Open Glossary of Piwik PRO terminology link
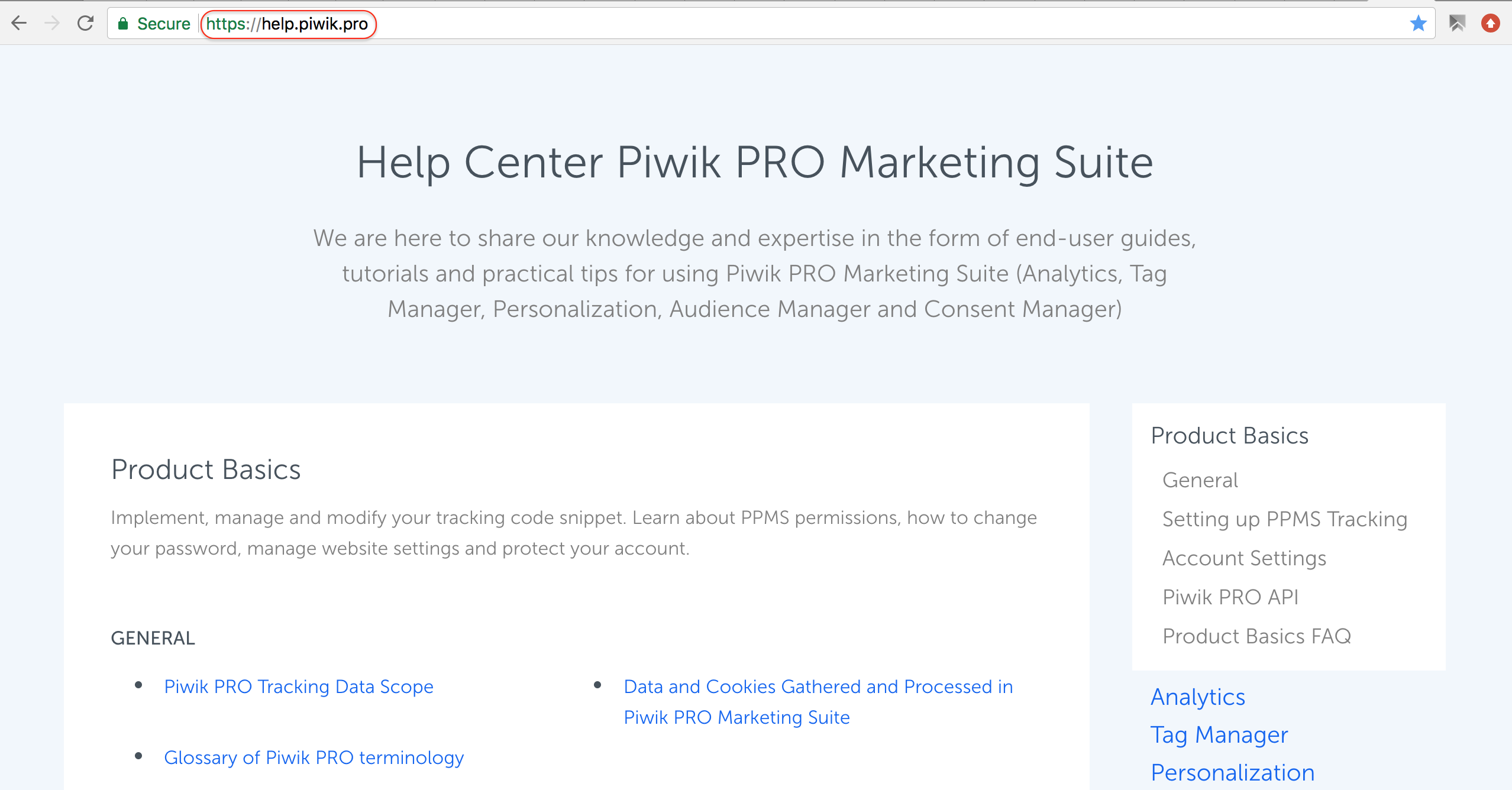This screenshot has height=790, width=1512. tap(314, 757)
